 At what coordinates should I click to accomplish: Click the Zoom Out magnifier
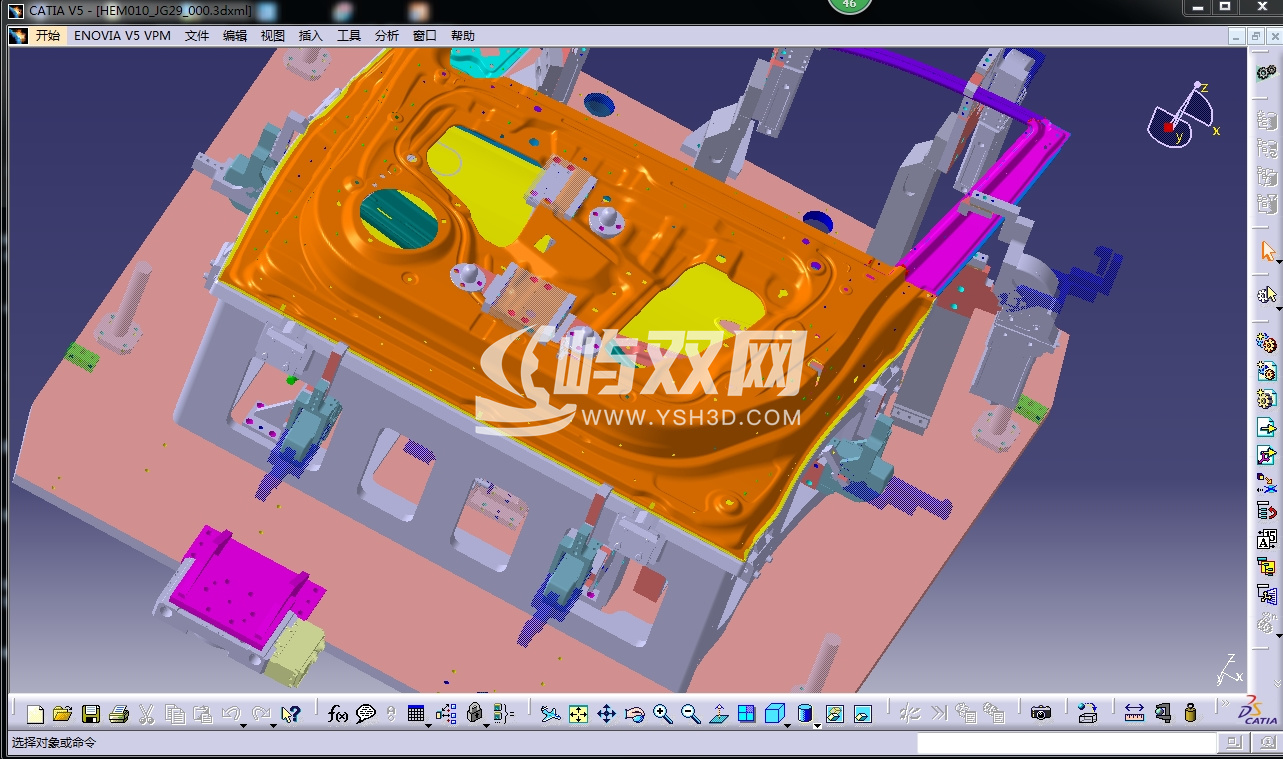(690, 713)
